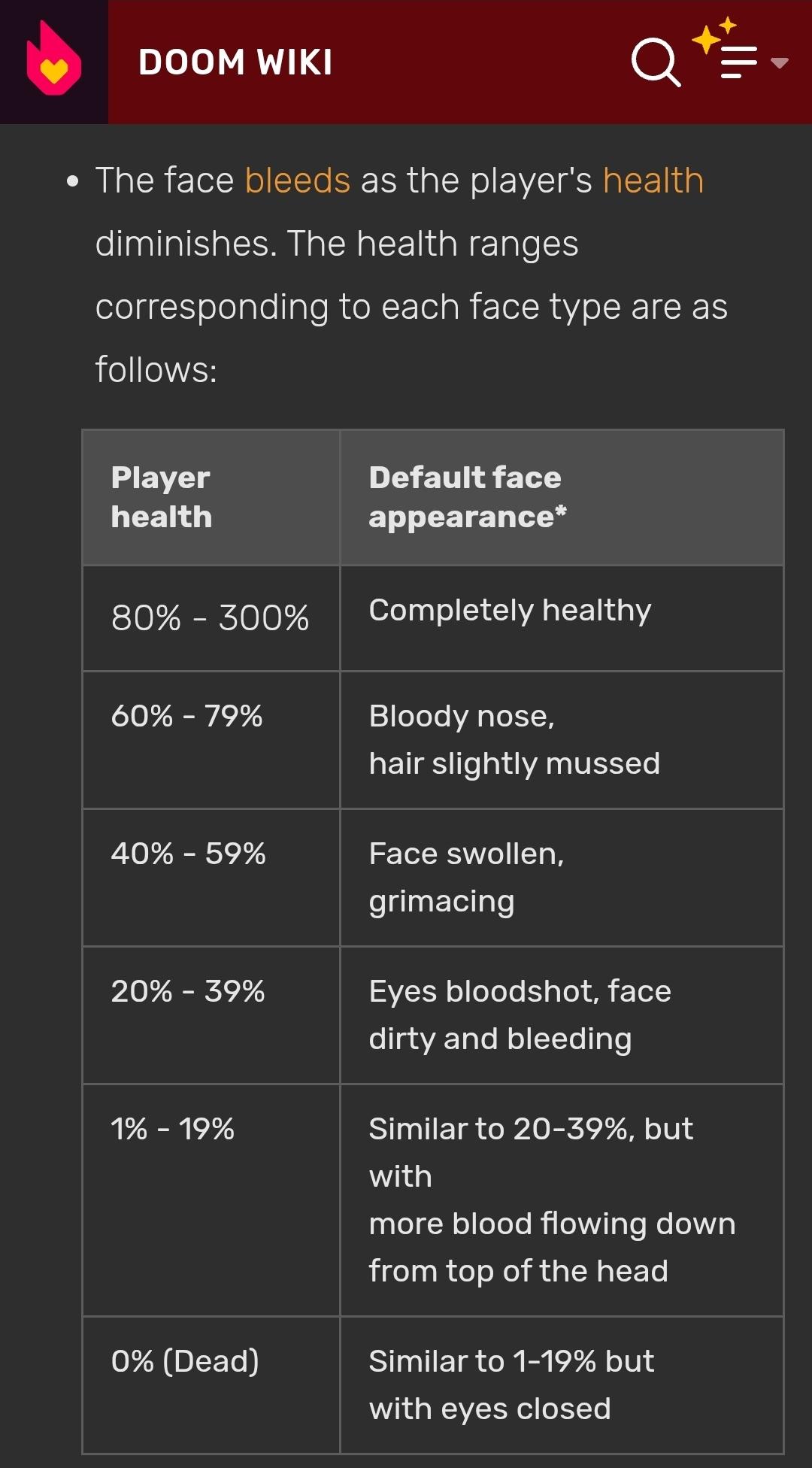Screen dimensions: 812x1468
Task: Click the "Default face appearance" column header
Action: 467,497
